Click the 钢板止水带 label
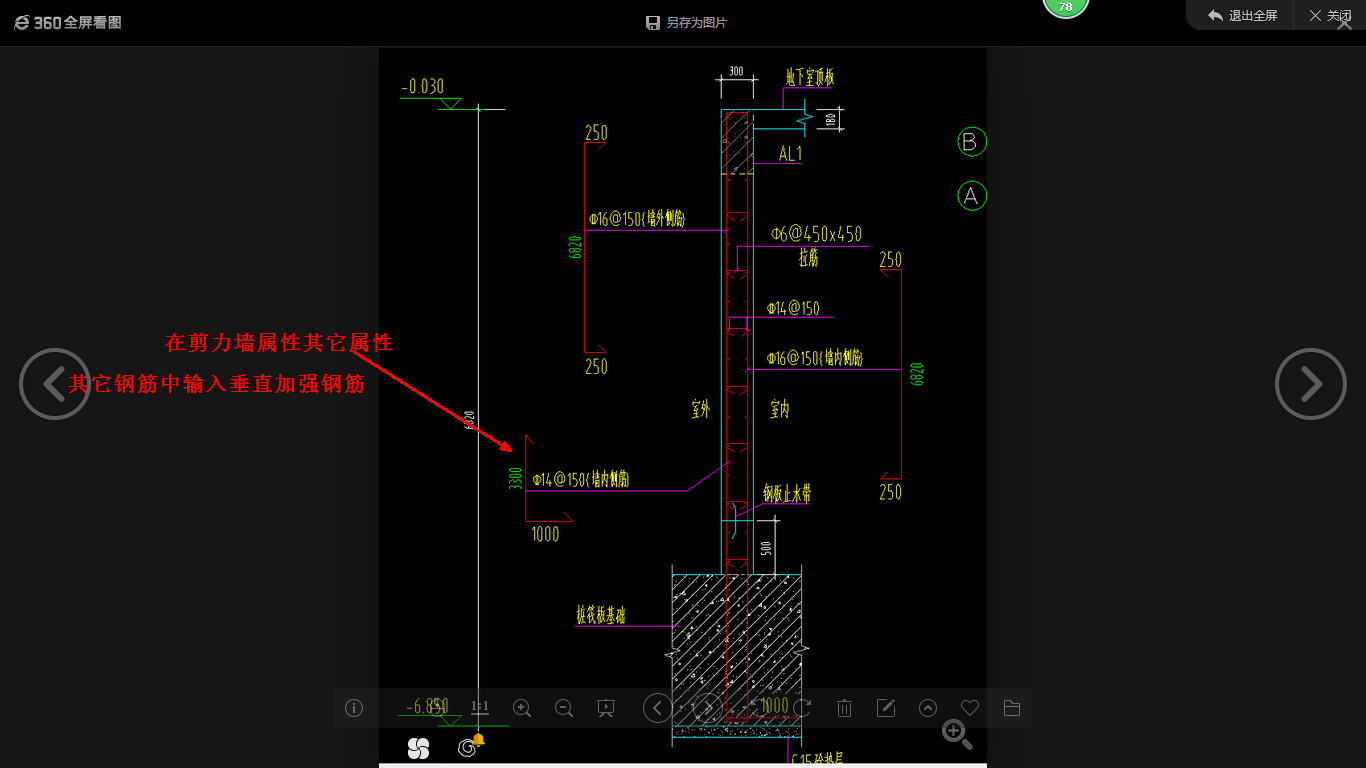Screen dimensions: 1366x768 787,493
